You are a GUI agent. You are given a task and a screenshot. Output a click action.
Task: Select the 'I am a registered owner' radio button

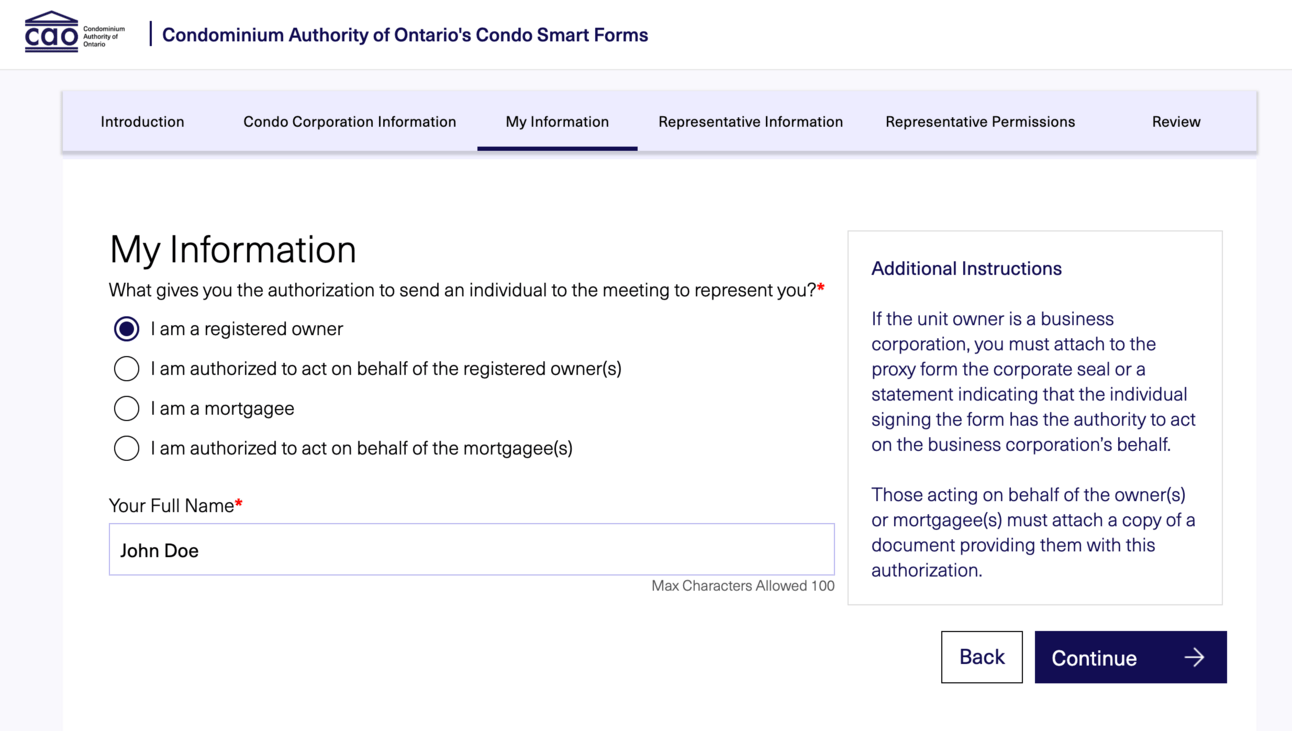(x=126, y=329)
